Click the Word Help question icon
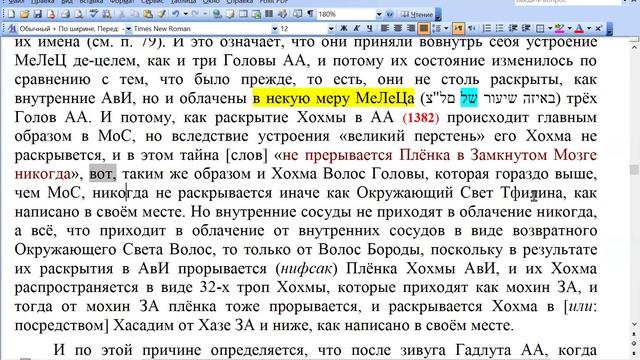 (390, 14)
